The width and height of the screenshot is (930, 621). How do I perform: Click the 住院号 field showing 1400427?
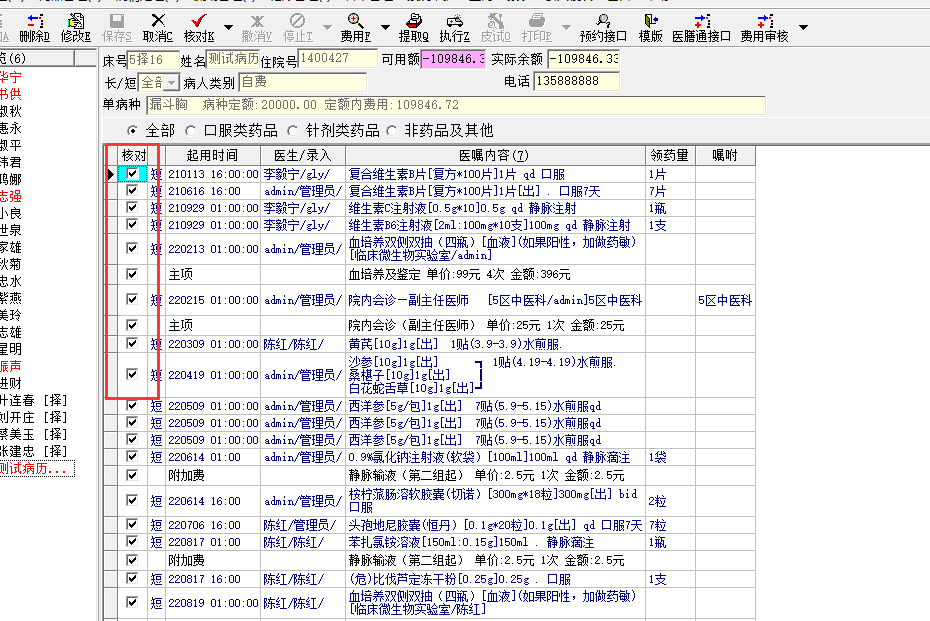point(337,59)
